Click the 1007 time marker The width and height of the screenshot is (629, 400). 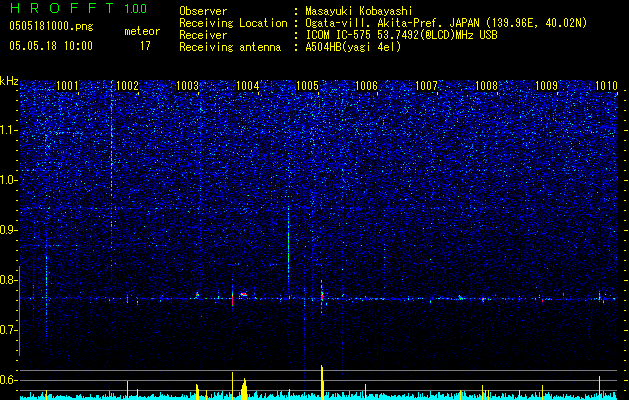426,85
